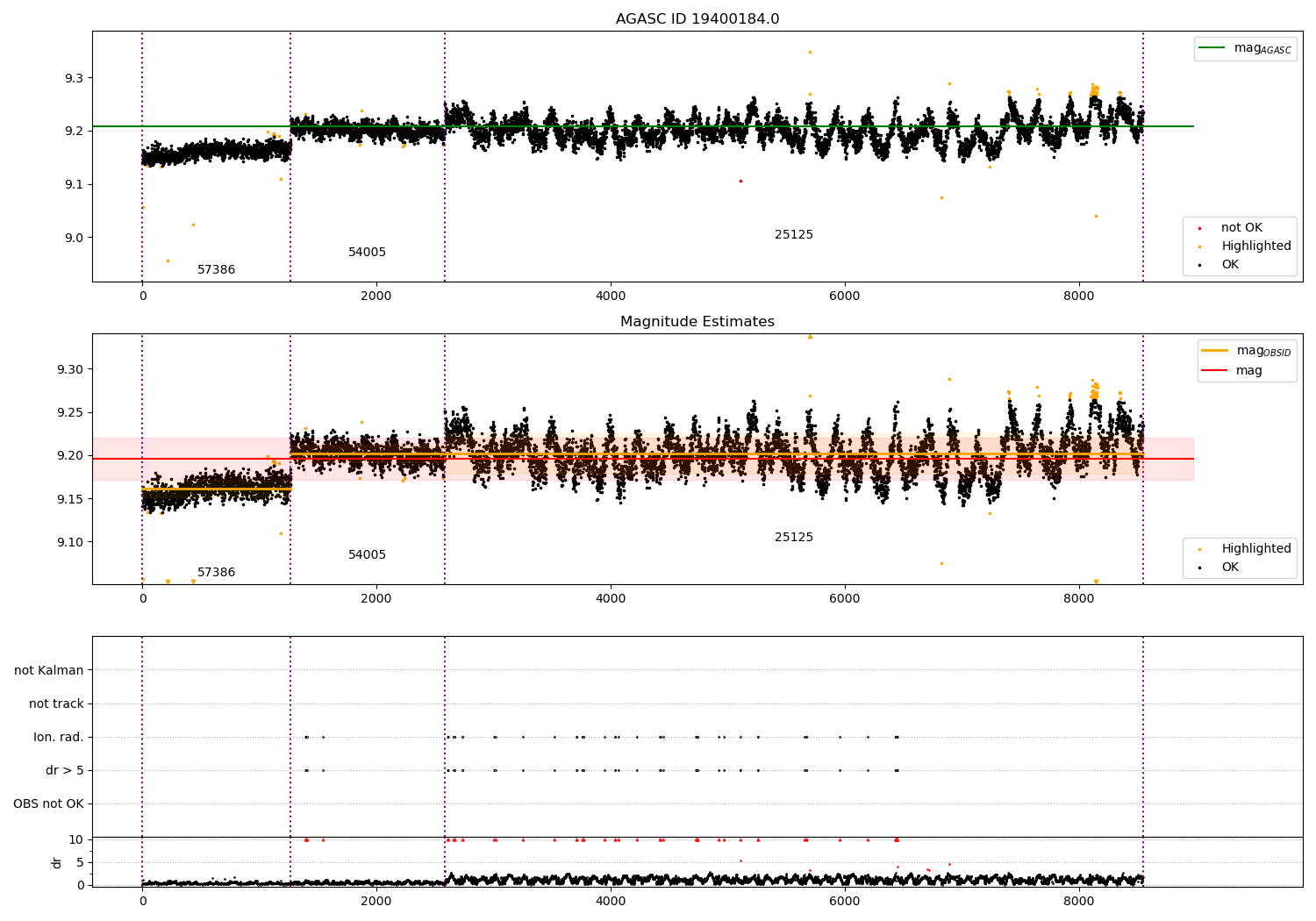Click the 9.10 y-tick label in middle plot

[x=70, y=543]
